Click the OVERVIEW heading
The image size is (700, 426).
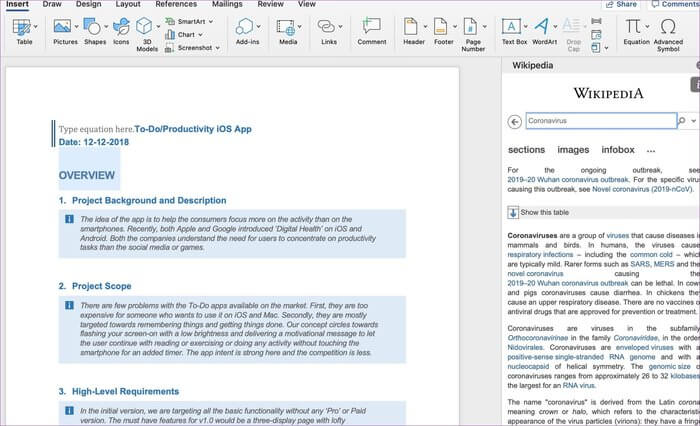(x=87, y=175)
